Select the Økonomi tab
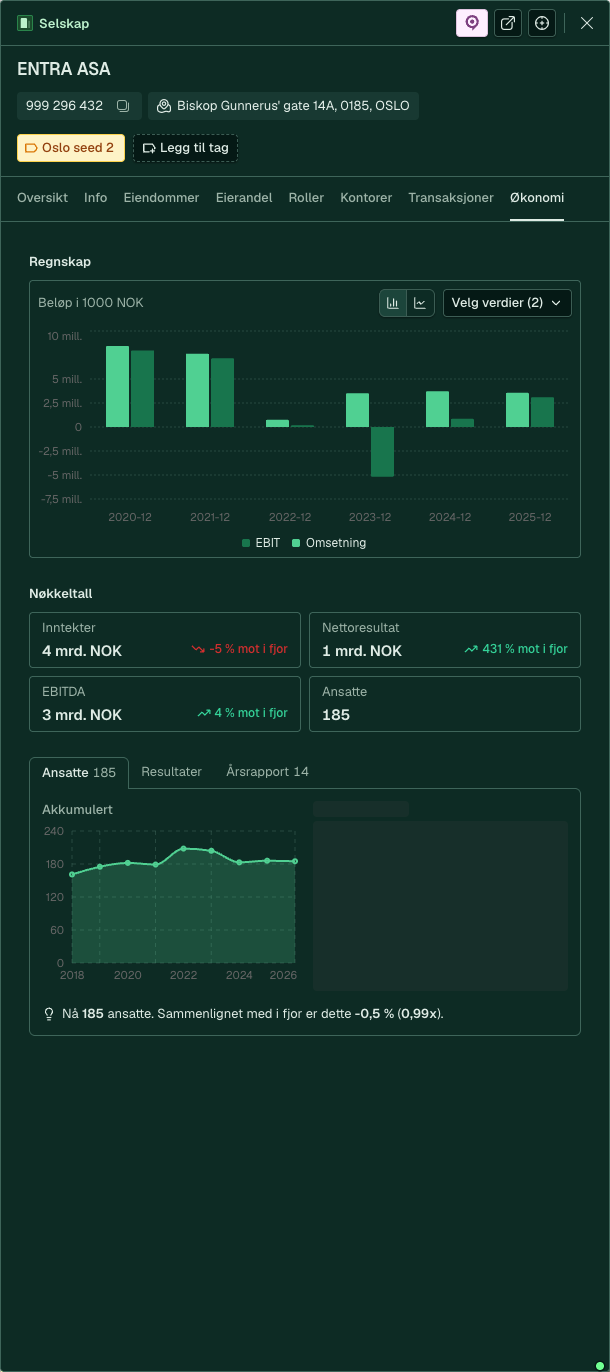Image resolution: width=610 pixels, height=1372 pixels. pyautogui.click(x=537, y=198)
